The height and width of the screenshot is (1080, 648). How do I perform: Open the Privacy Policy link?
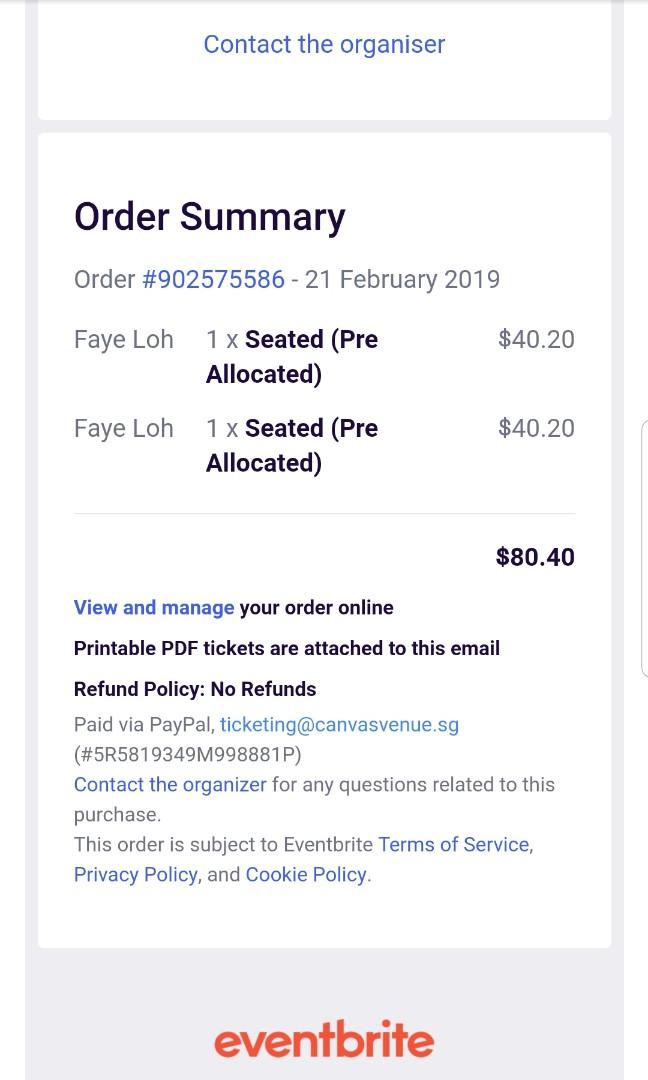(136, 875)
